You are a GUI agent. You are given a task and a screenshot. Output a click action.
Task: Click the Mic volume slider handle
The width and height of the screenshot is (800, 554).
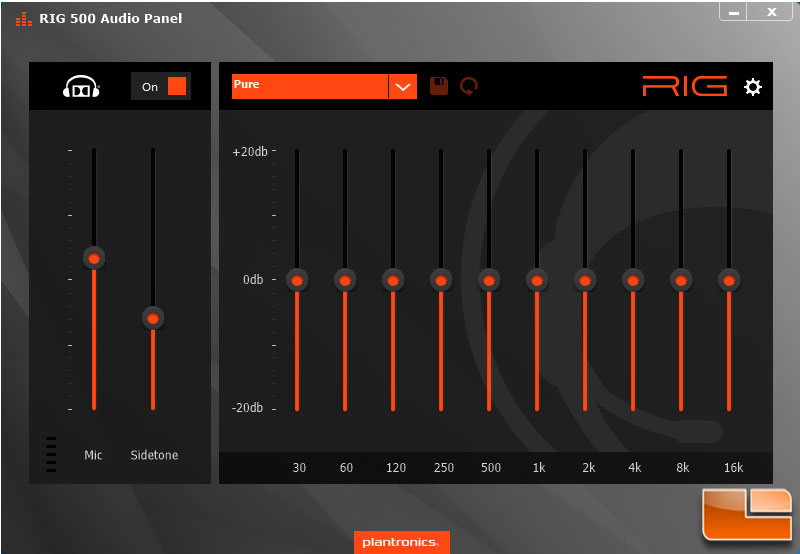(94, 259)
